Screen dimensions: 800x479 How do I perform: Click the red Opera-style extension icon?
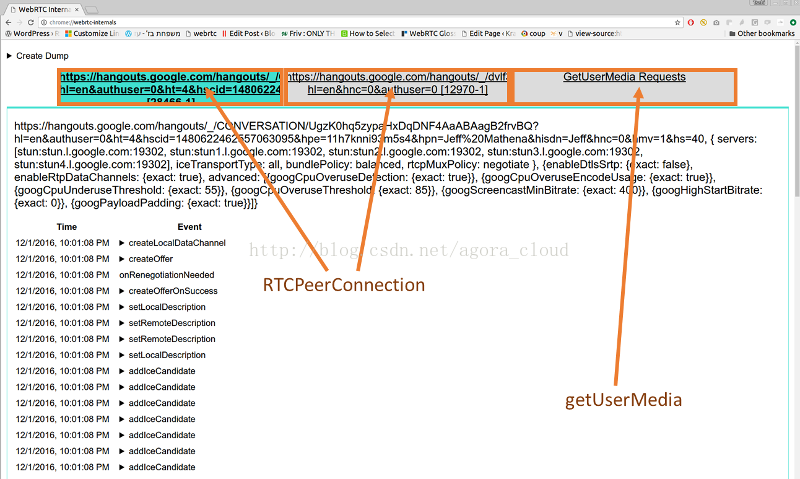click(x=691, y=22)
